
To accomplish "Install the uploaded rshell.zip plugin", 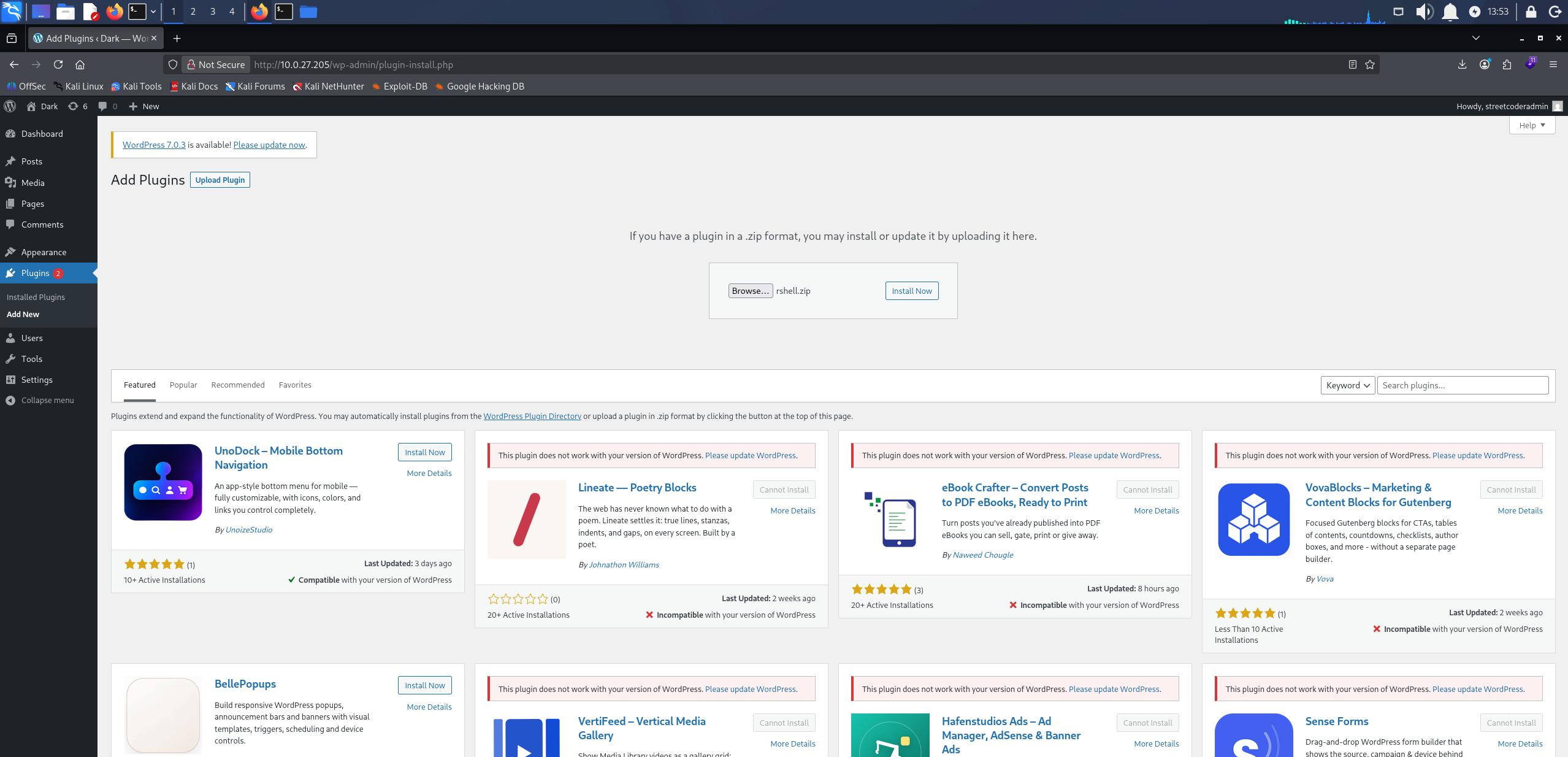I will tap(912, 291).
